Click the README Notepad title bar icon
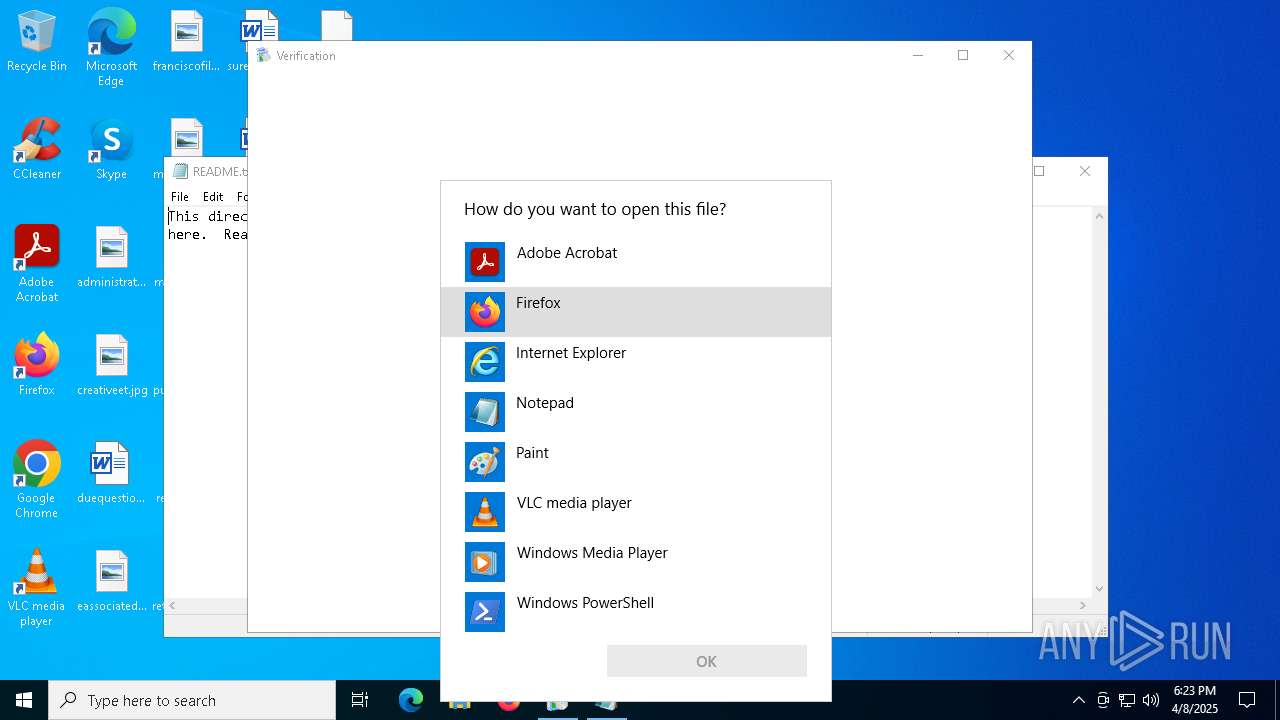 181,171
